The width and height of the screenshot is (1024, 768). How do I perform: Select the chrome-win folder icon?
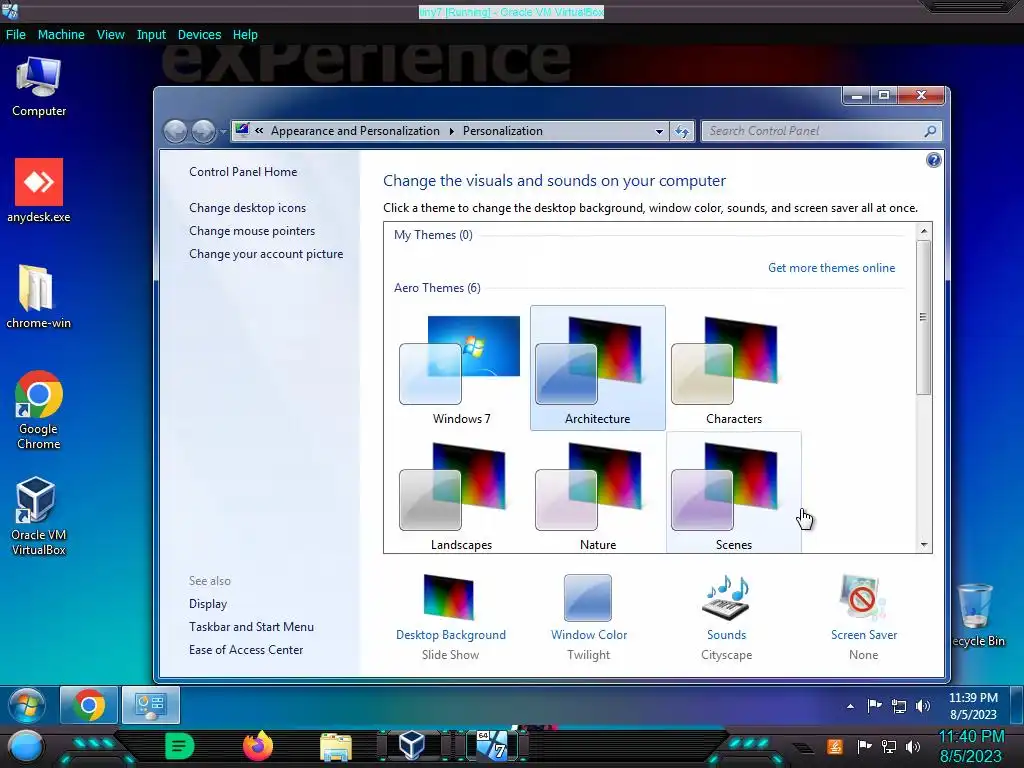pyautogui.click(x=39, y=296)
